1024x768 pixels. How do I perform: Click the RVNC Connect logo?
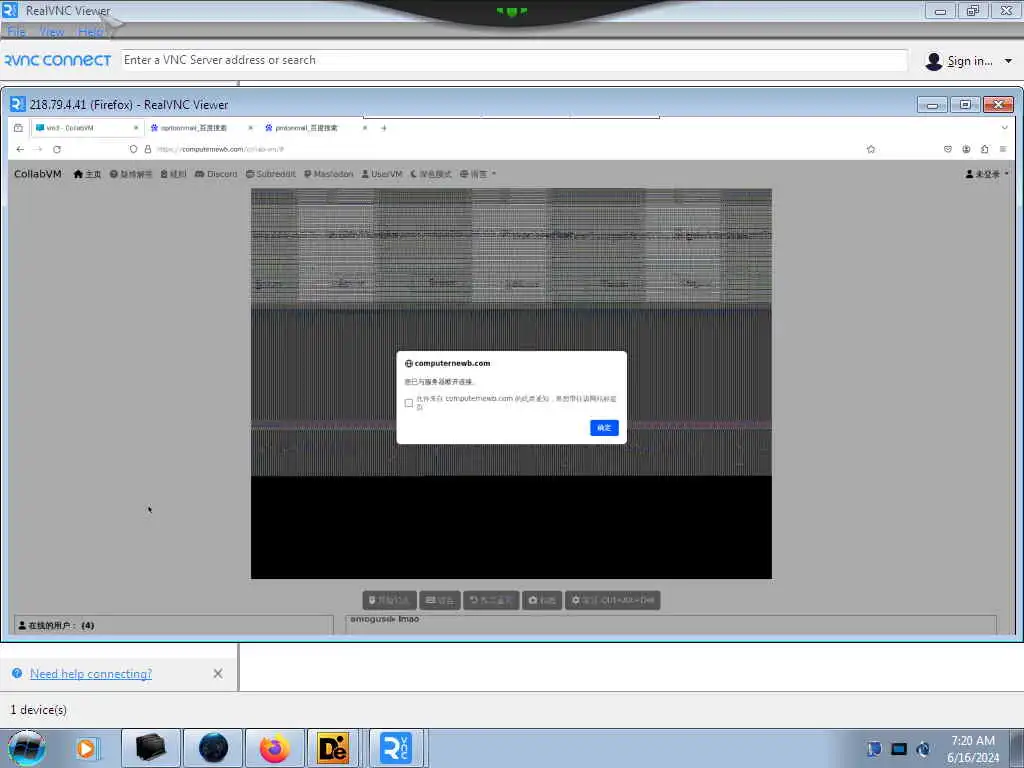(x=57, y=60)
